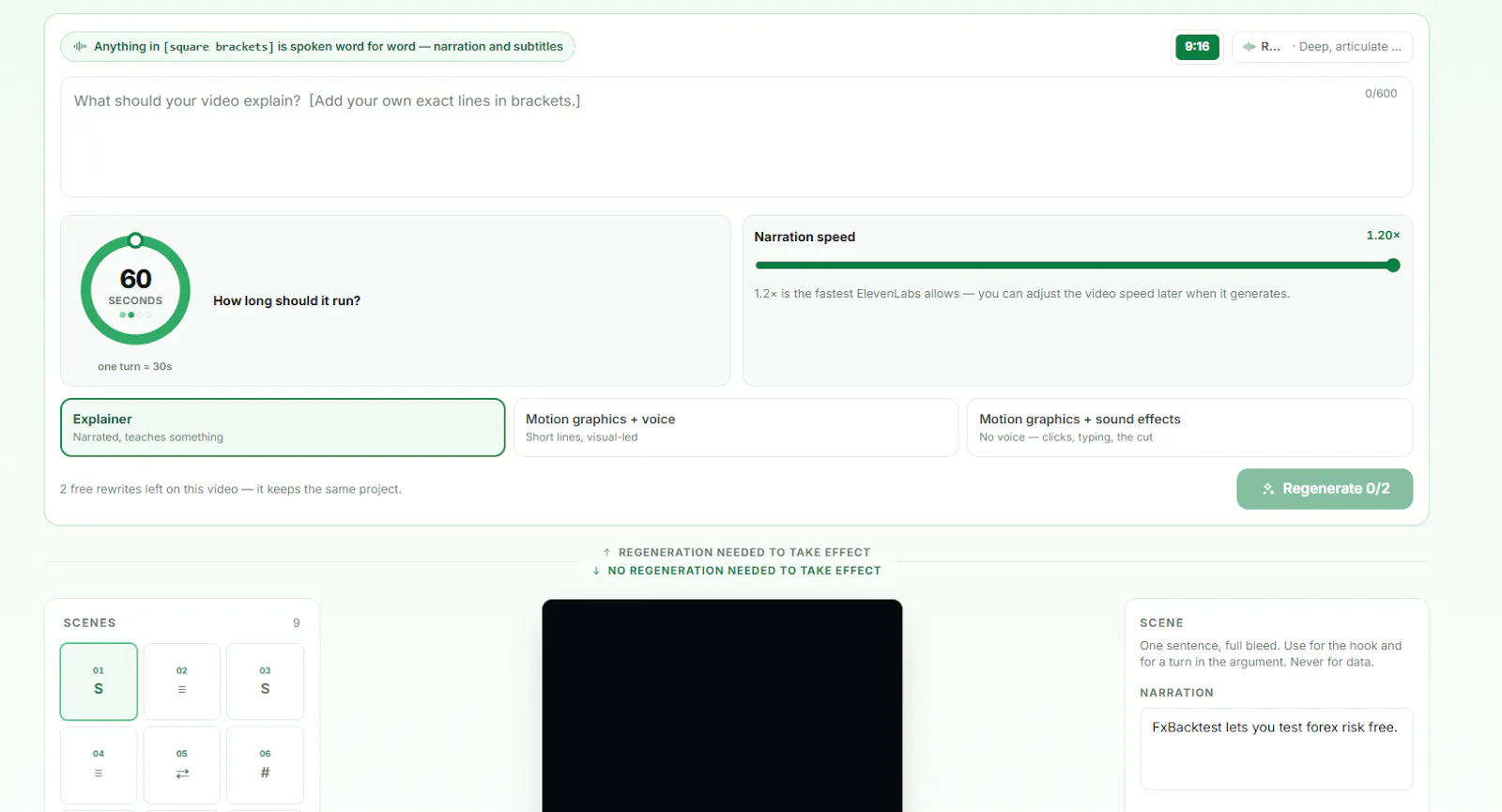Click the video prompt text area

pyautogui.click(x=736, y=137)
